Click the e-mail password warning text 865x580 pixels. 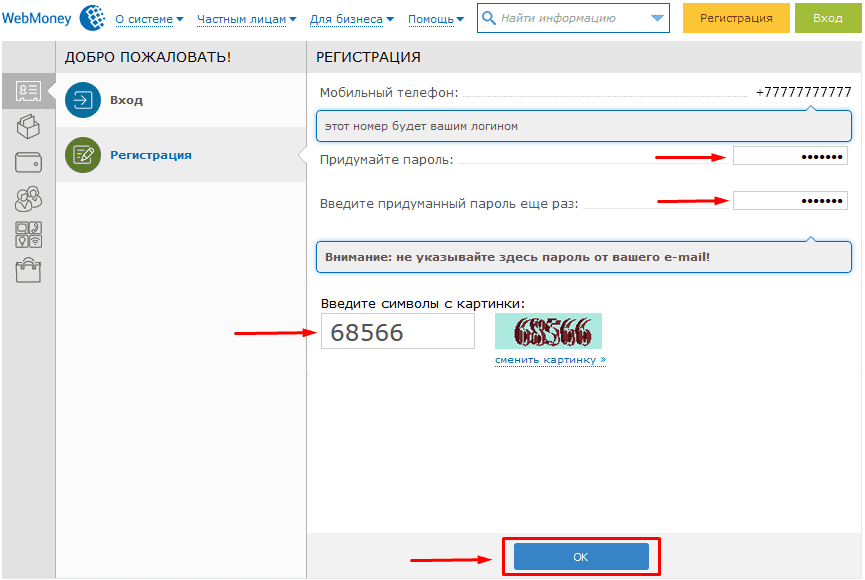(517, 257)
